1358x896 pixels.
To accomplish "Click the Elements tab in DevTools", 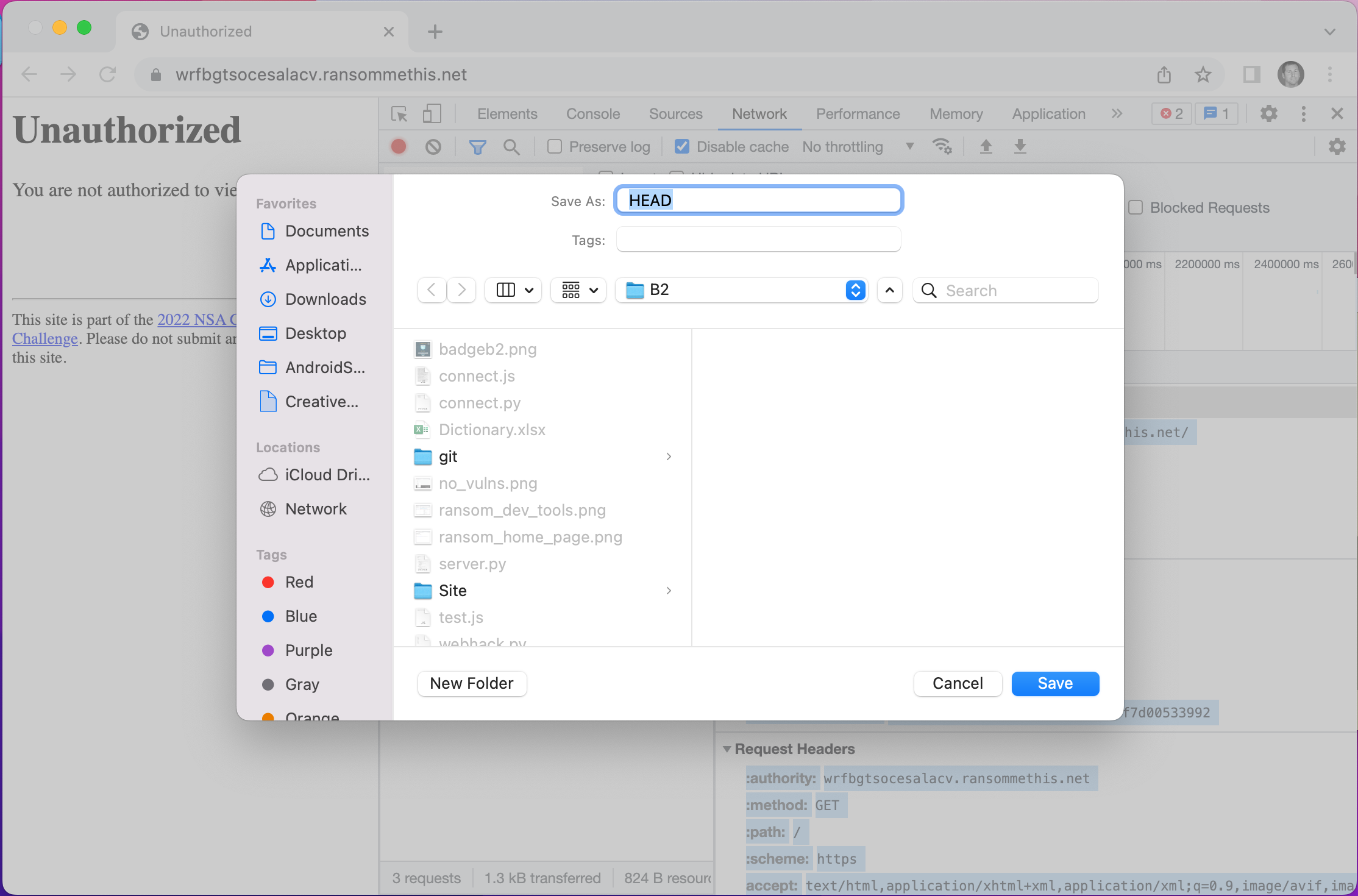I will click(x=507, y=113).
